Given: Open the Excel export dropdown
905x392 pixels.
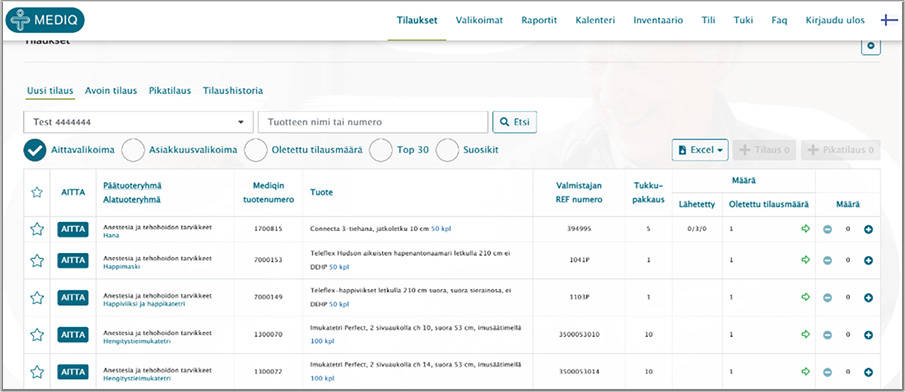Looking at the screenshot, I should 700,150.
